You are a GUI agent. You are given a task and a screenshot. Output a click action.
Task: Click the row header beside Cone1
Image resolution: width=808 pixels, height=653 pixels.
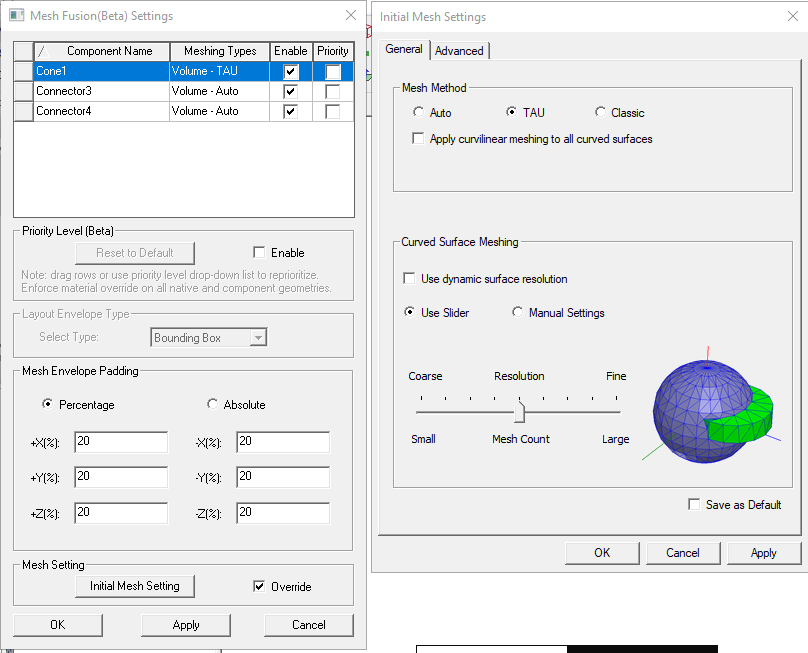24,71
